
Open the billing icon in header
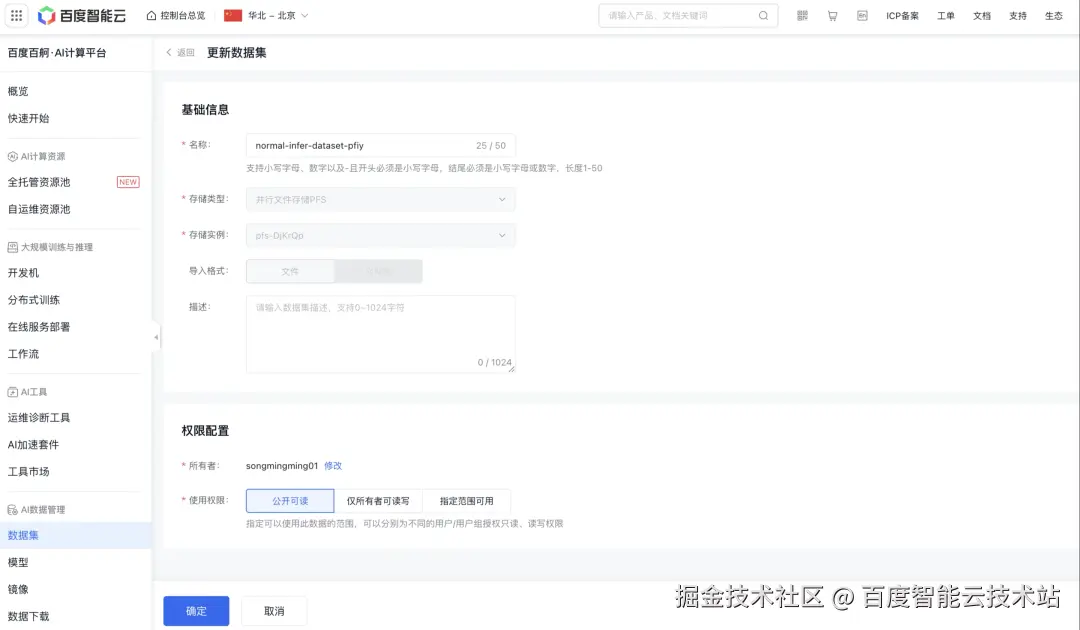(862, 15)
